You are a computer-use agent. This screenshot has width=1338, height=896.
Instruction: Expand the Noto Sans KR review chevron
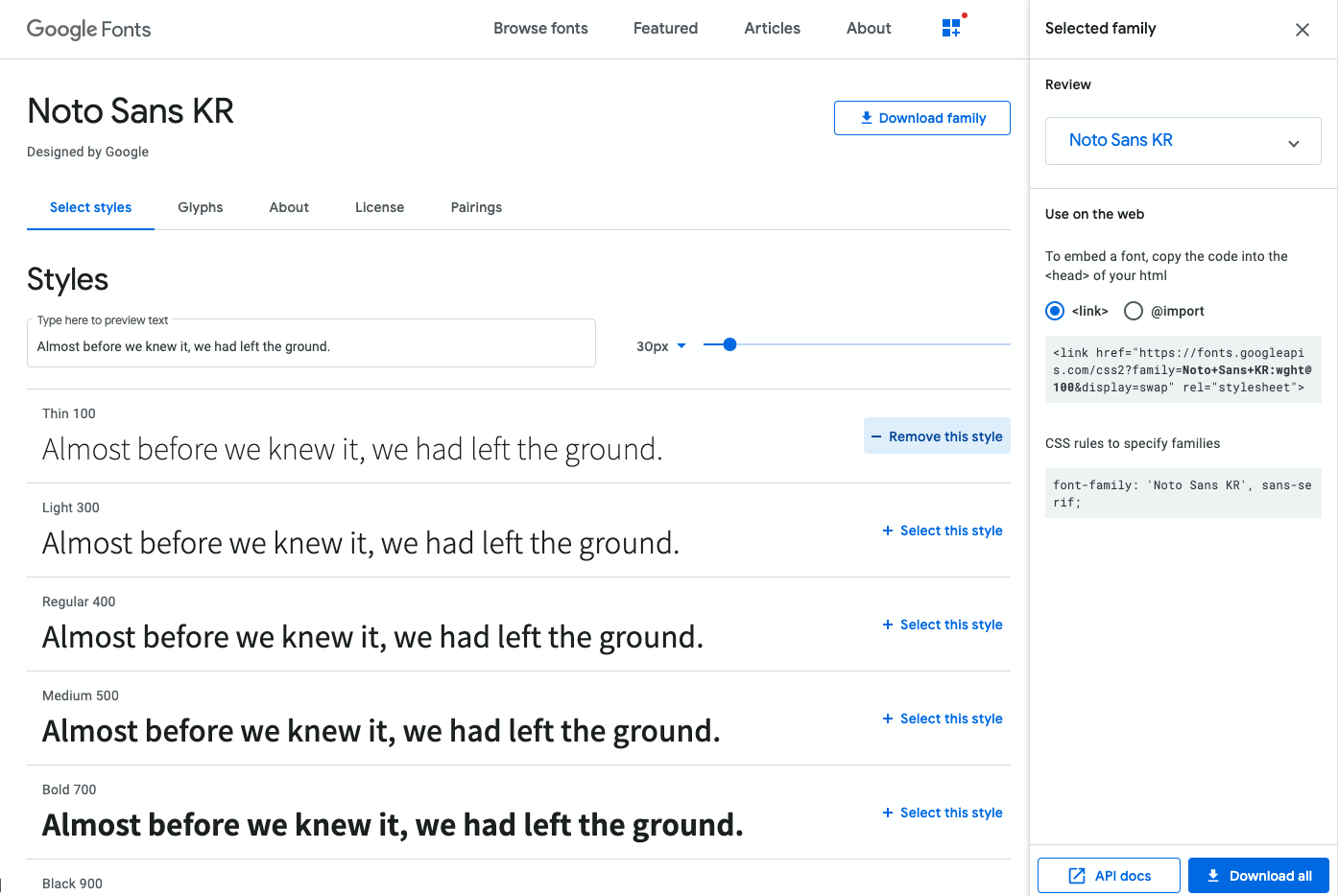(1294, 143)
